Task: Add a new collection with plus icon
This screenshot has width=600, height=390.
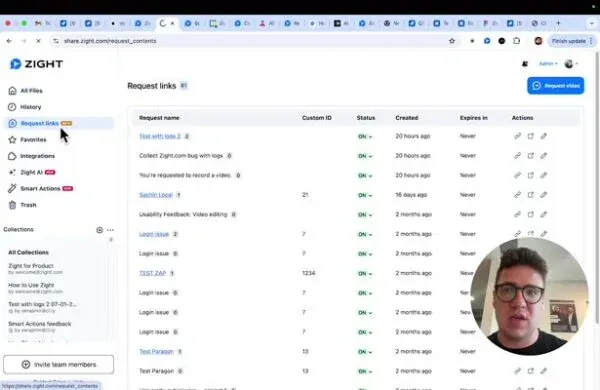Action: tap(99, 230)
